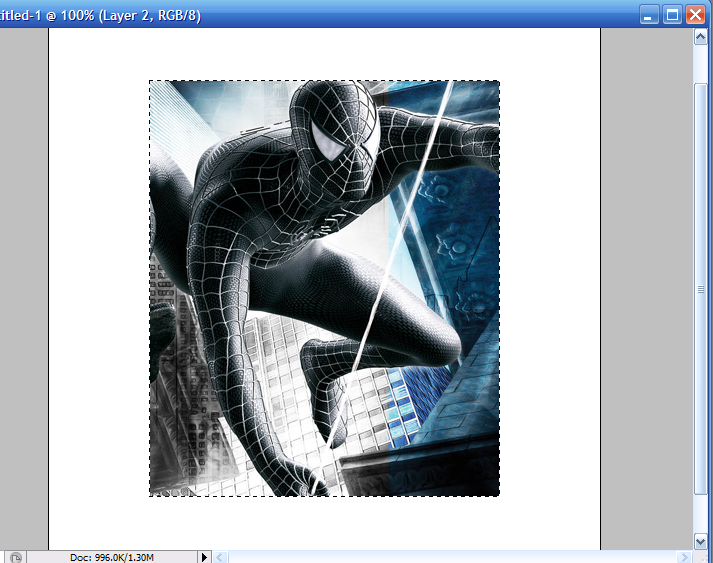Click the document title bar text

[x=100, y=15]
